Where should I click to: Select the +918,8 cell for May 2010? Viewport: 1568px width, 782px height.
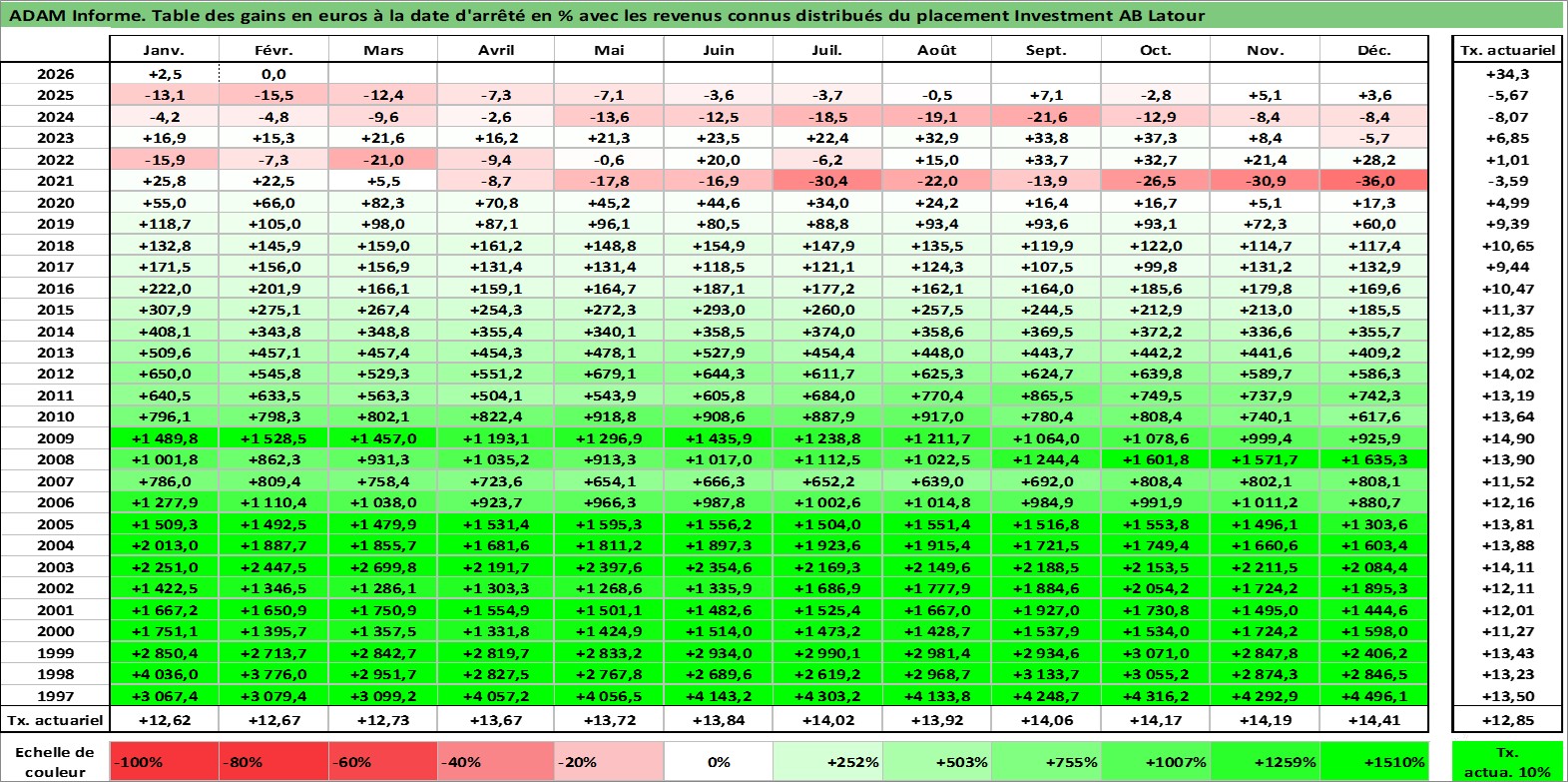coord(609,416)
